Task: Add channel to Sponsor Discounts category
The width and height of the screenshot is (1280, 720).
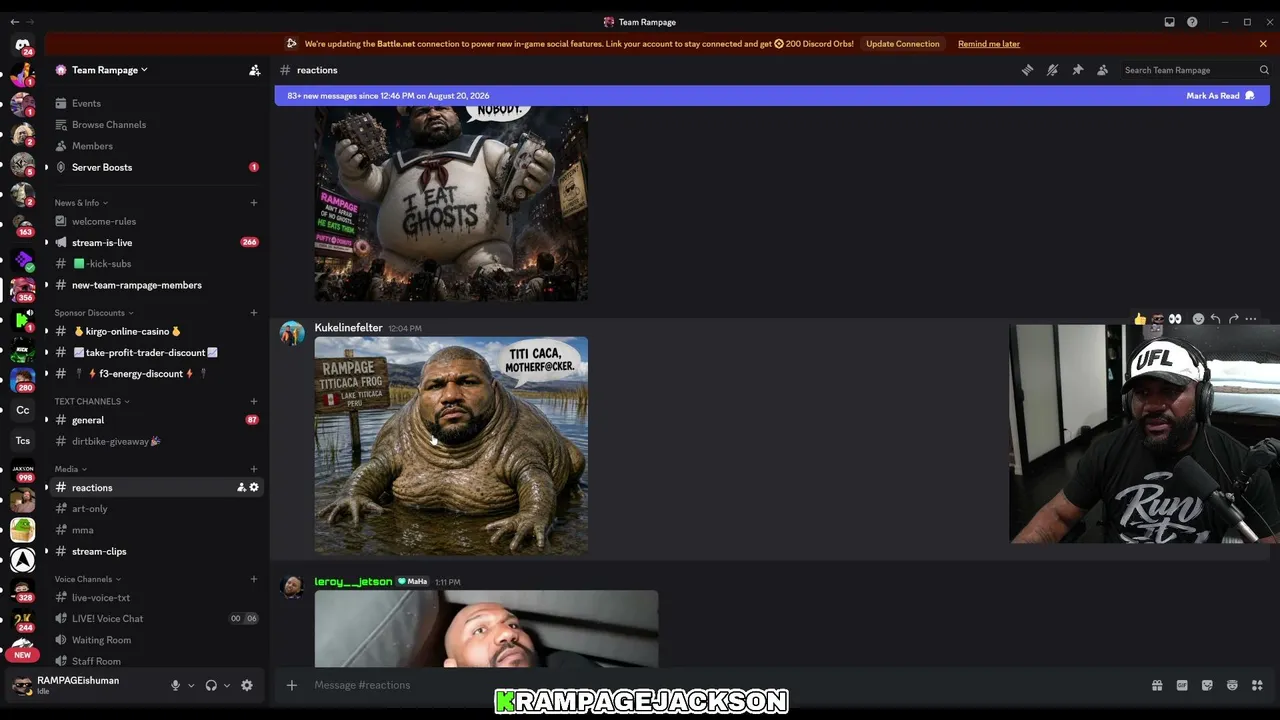Action: coord(254,313)
